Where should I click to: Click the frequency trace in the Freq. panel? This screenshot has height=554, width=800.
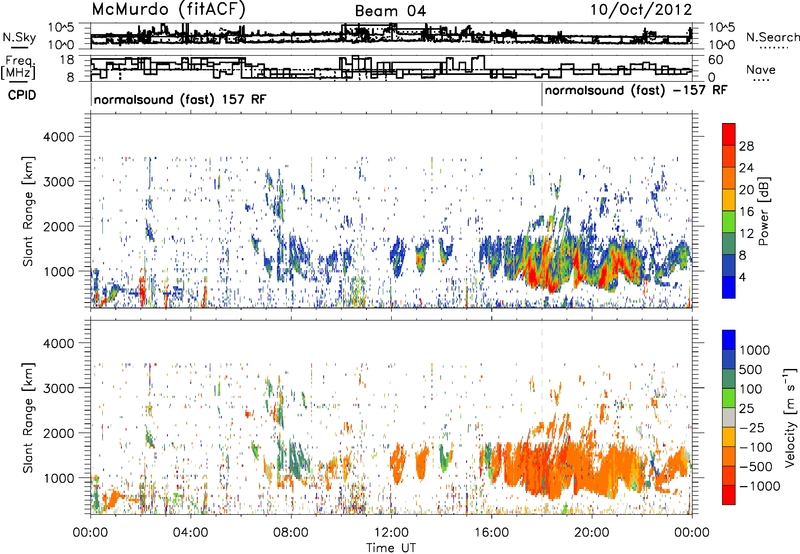(391, 68)
